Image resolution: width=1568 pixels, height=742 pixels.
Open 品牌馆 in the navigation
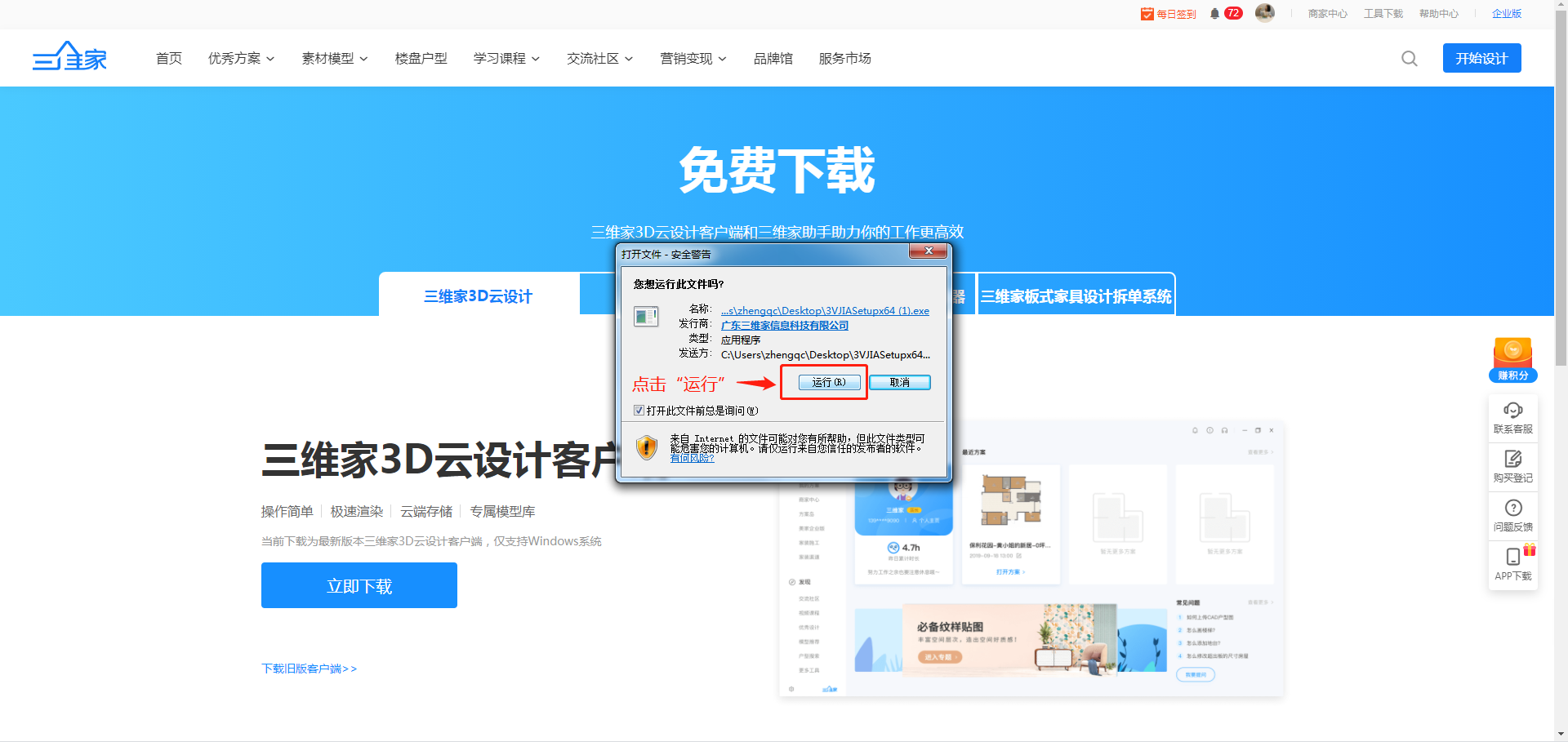pos(773,59)
